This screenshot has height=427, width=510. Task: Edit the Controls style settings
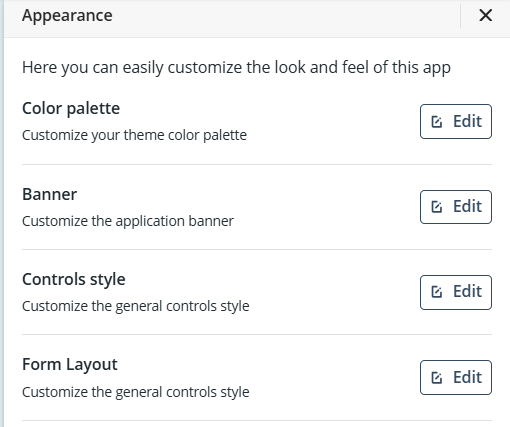pyautogui.click(x=456, y=292)
